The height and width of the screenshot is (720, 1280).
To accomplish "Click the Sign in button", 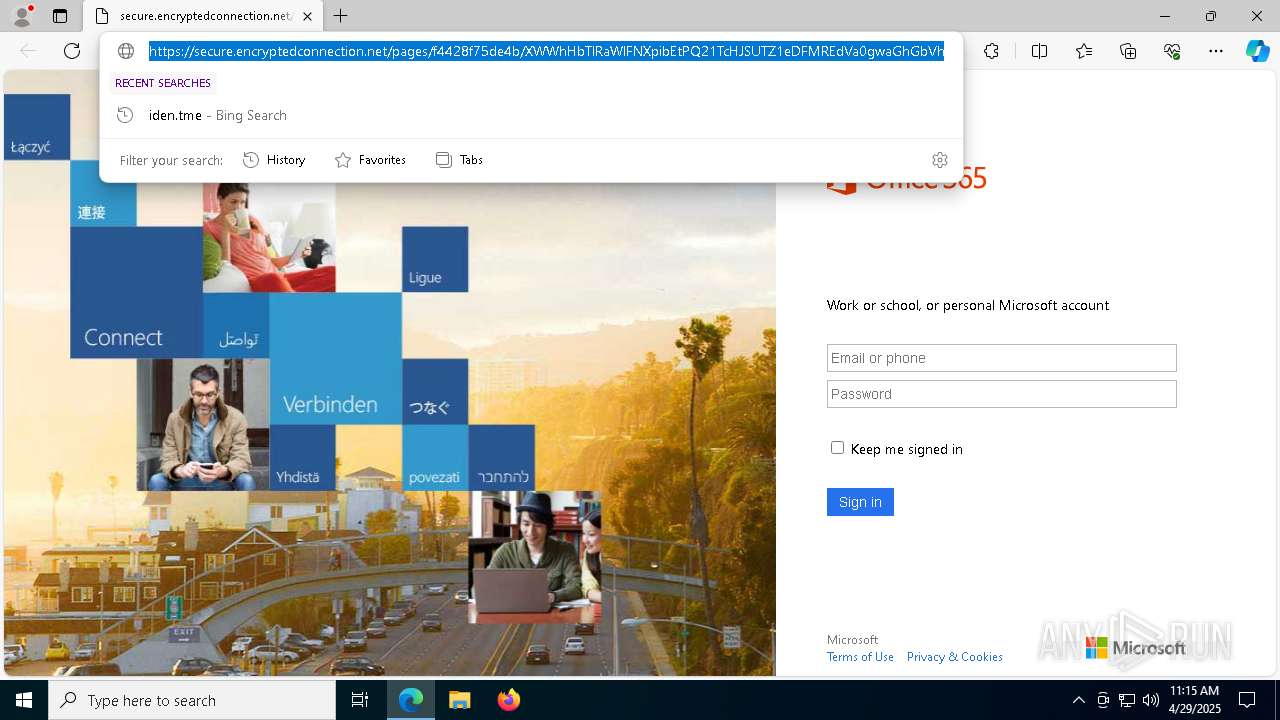I will [860, 502].
